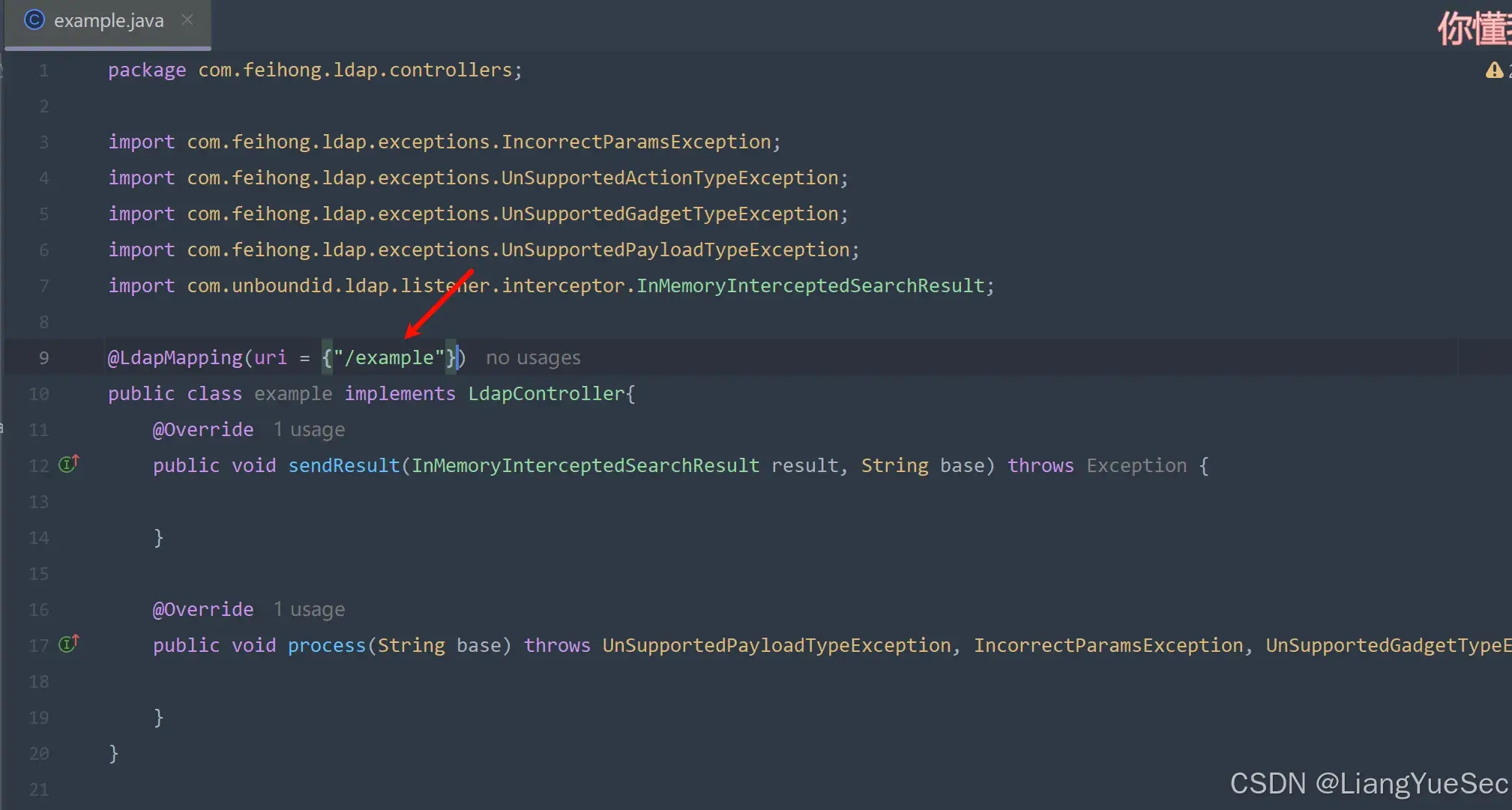This screenshot has height=810, width=1512.
Task: Click the "/example" string literal
Action: (x=388, y=358)
